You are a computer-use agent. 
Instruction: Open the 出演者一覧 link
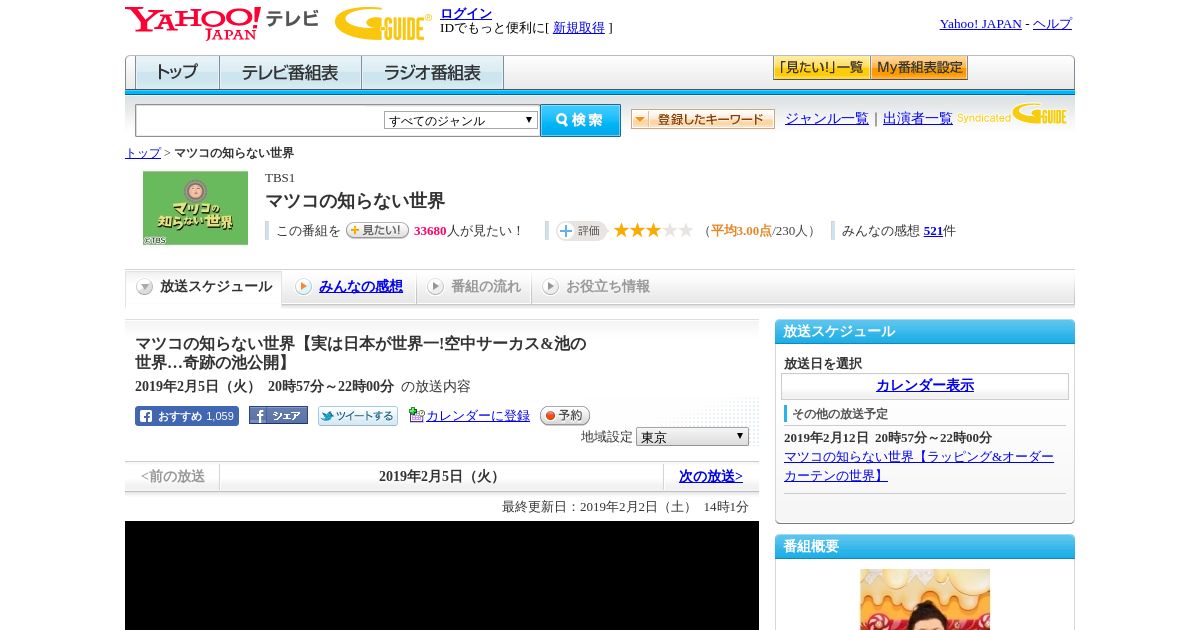tap(918, 119)
